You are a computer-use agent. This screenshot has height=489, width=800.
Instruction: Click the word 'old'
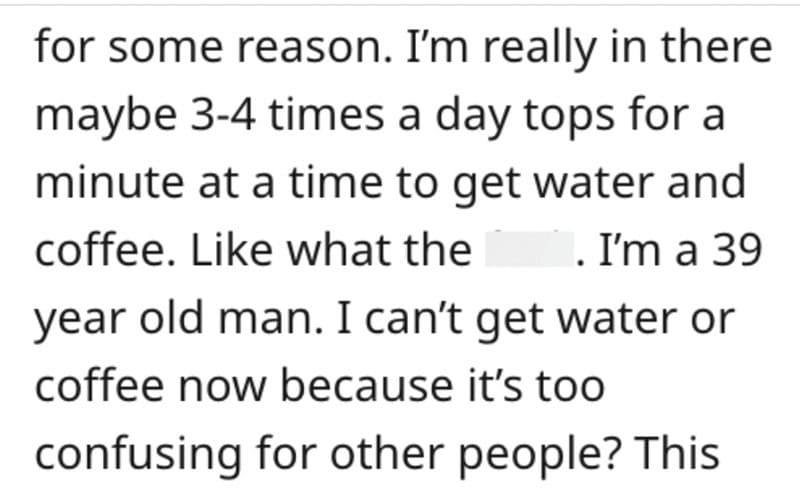pyautogui.click(x=171, y=317)
